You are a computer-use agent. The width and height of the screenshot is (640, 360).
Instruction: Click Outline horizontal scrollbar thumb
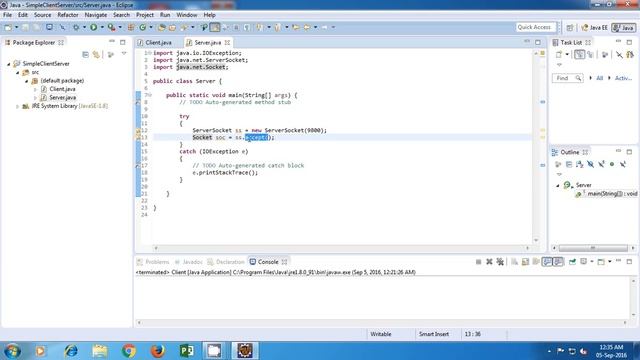tap(593, 248)
